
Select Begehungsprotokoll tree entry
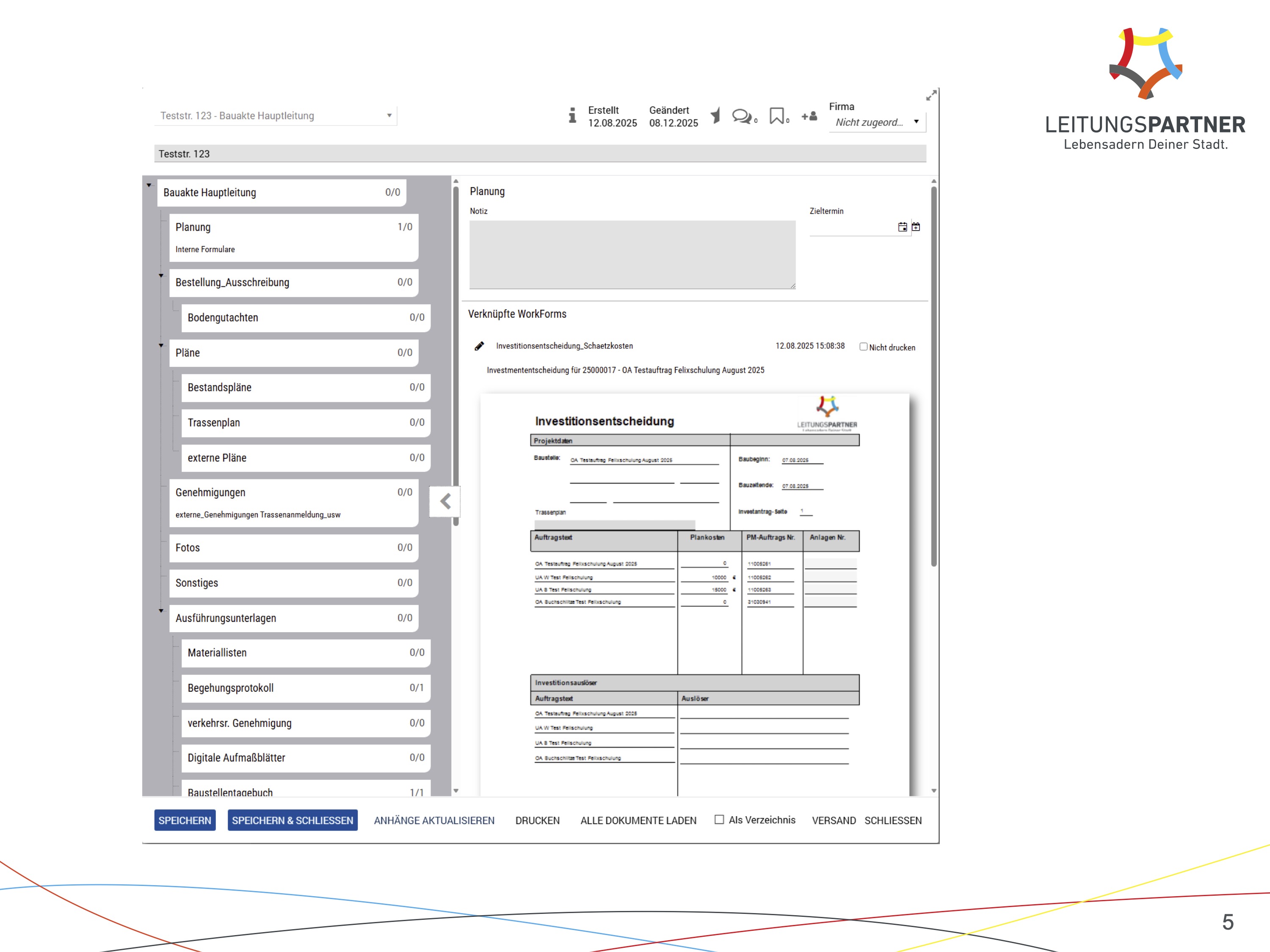(305, 688)
